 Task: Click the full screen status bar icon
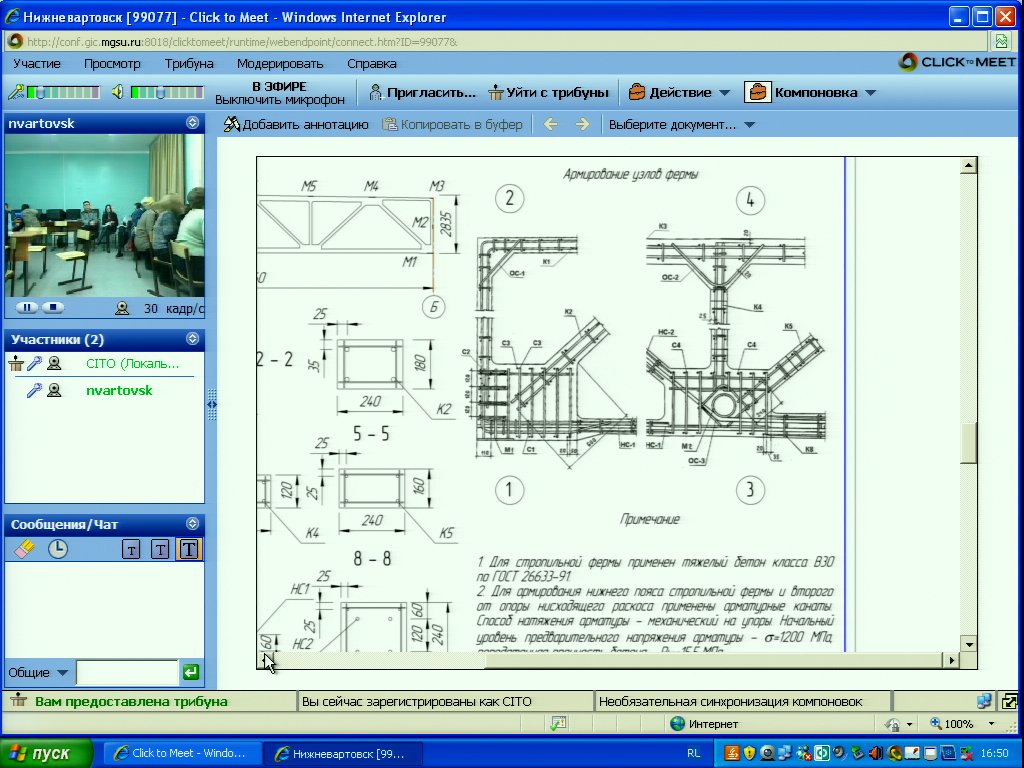coord(1010,701)
